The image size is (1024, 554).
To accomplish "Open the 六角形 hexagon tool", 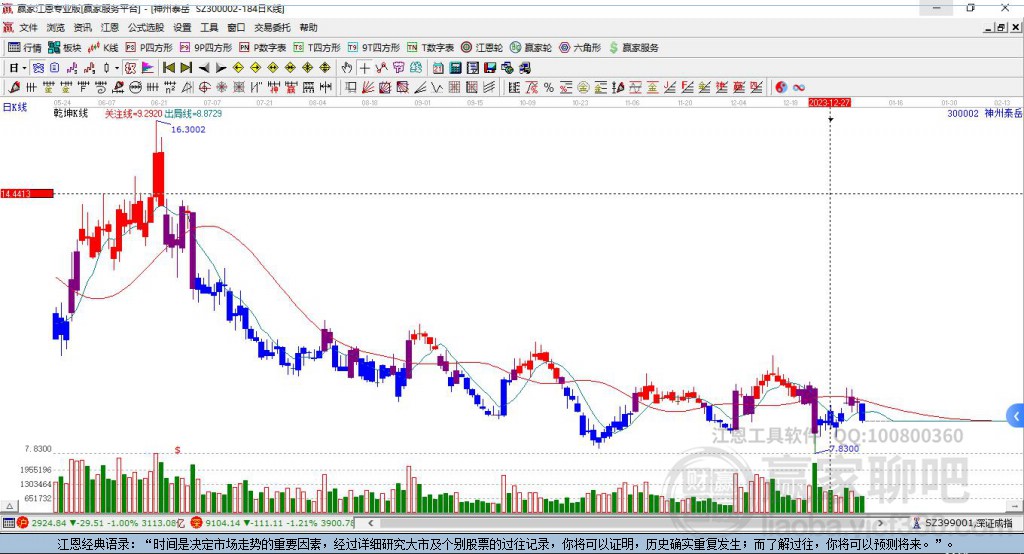I will [x=580, y=48].
